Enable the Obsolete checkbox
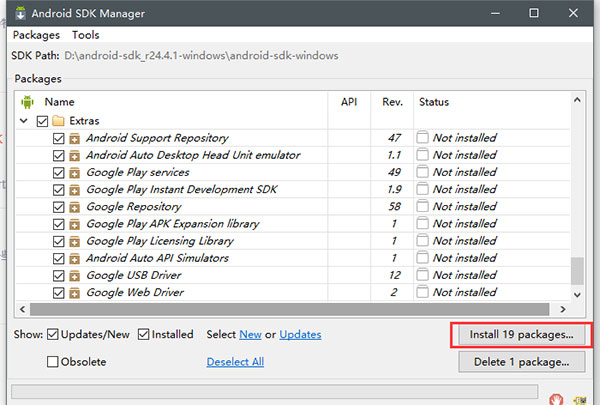 (x=54, y=362)
